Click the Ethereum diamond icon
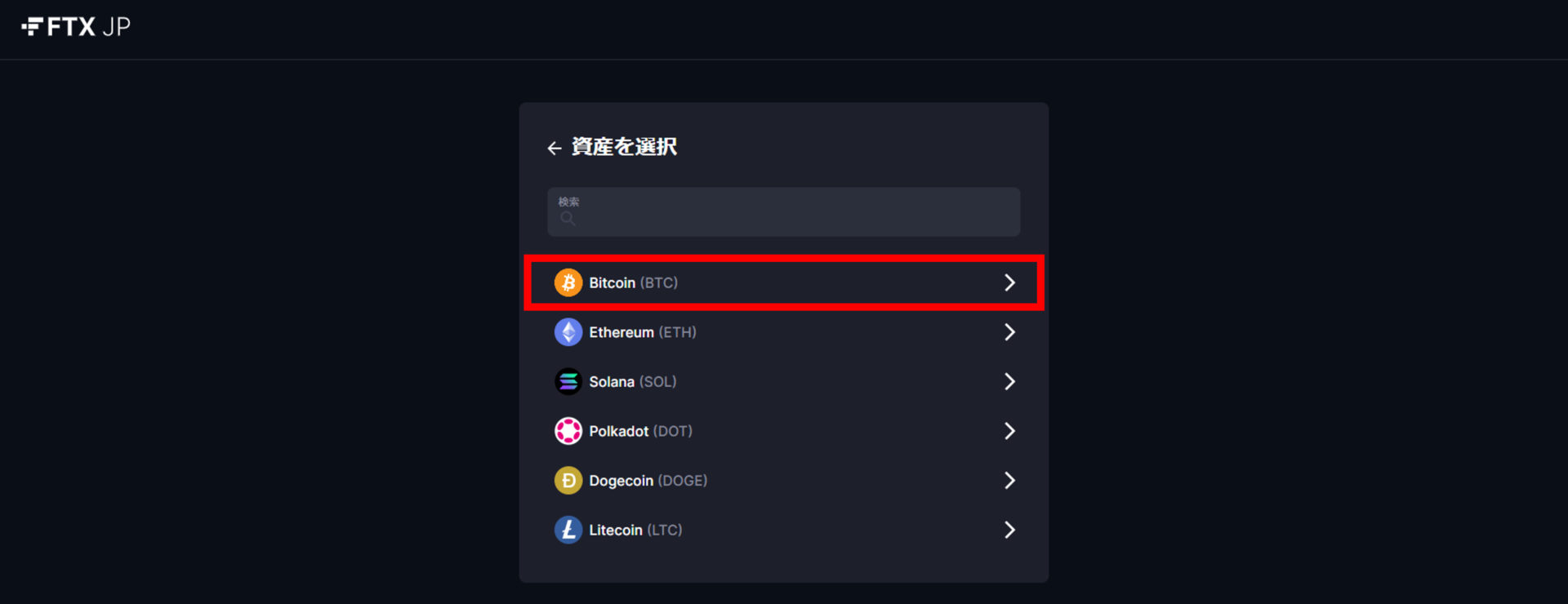 click(x=568, y=332)
